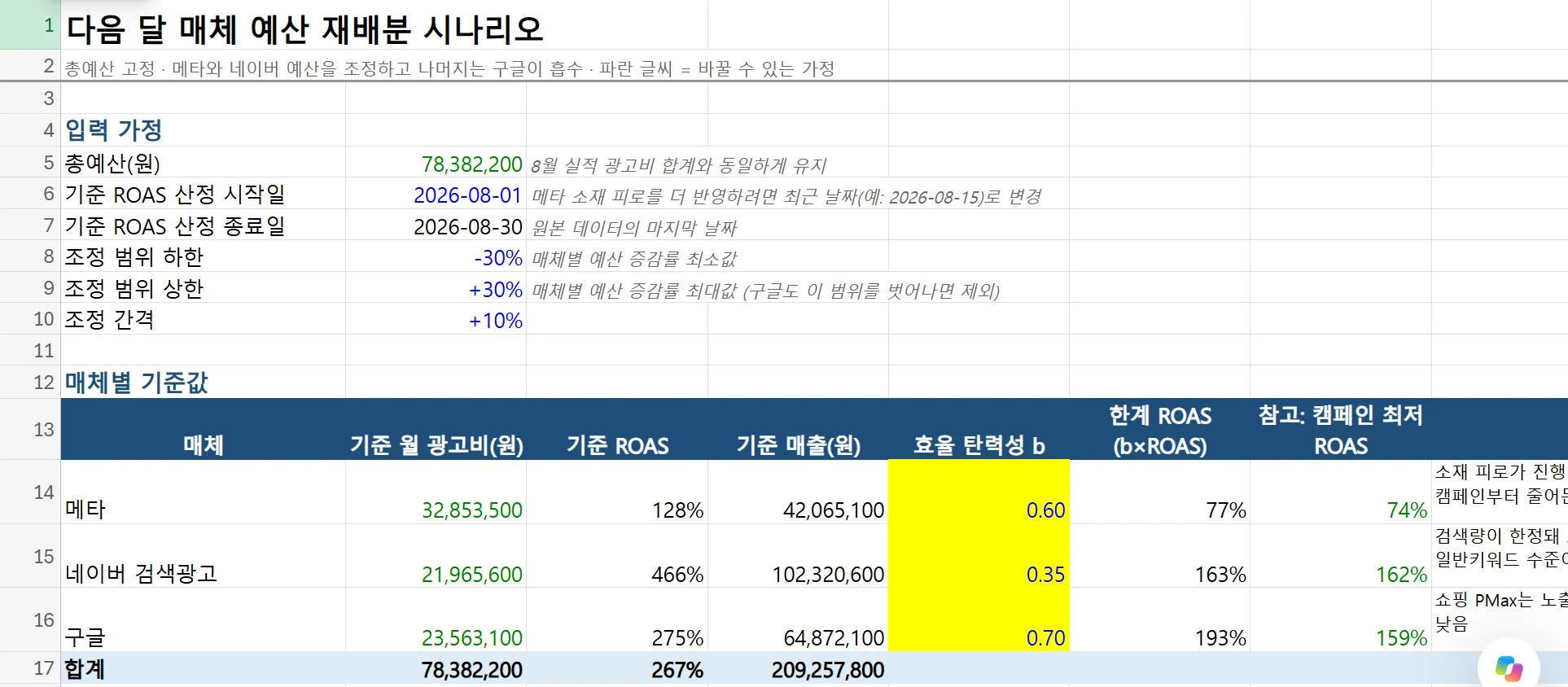1568x687 pixels.
Task: Click the note '8월 실적 광고비 합계와 동일하게 유지'
Action: (678, 166)
